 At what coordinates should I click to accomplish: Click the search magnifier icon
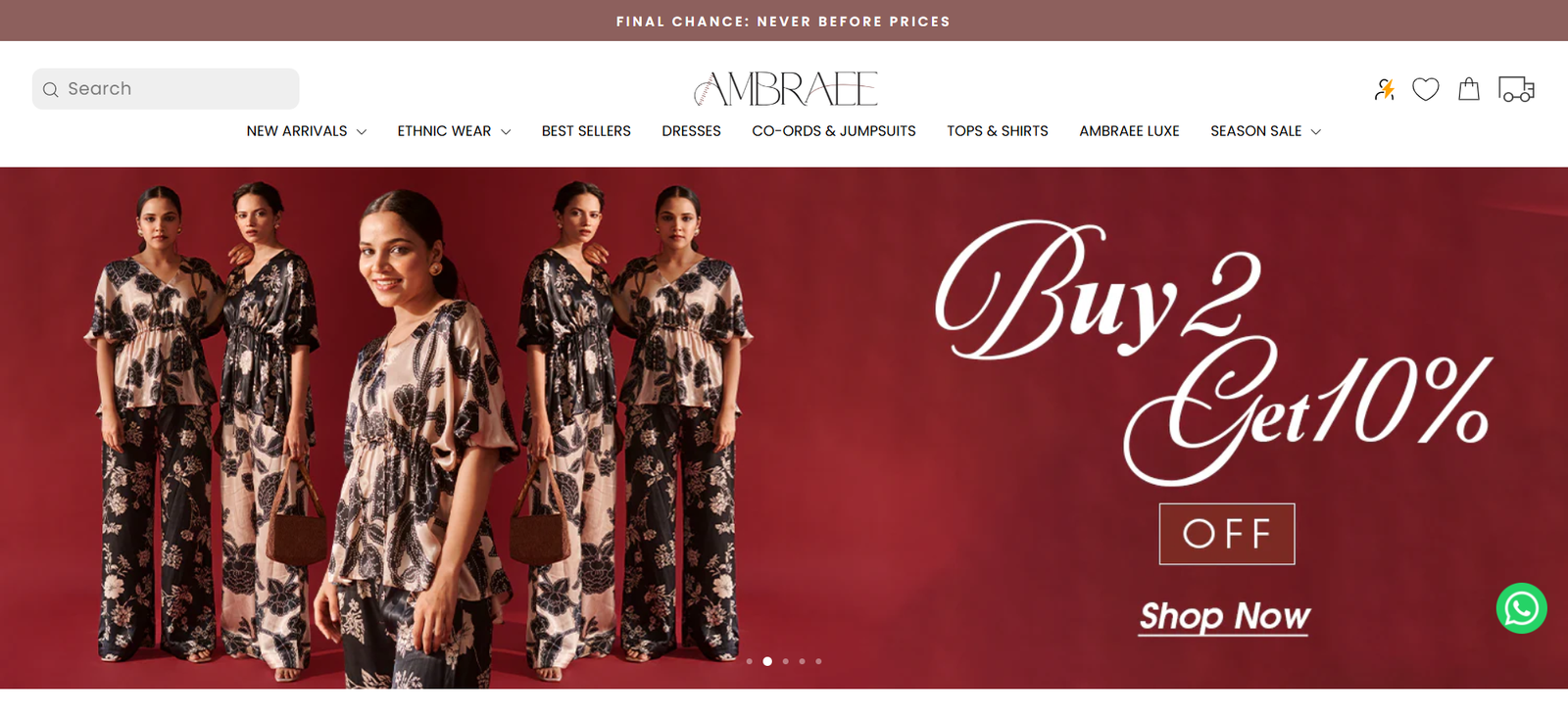51,89
